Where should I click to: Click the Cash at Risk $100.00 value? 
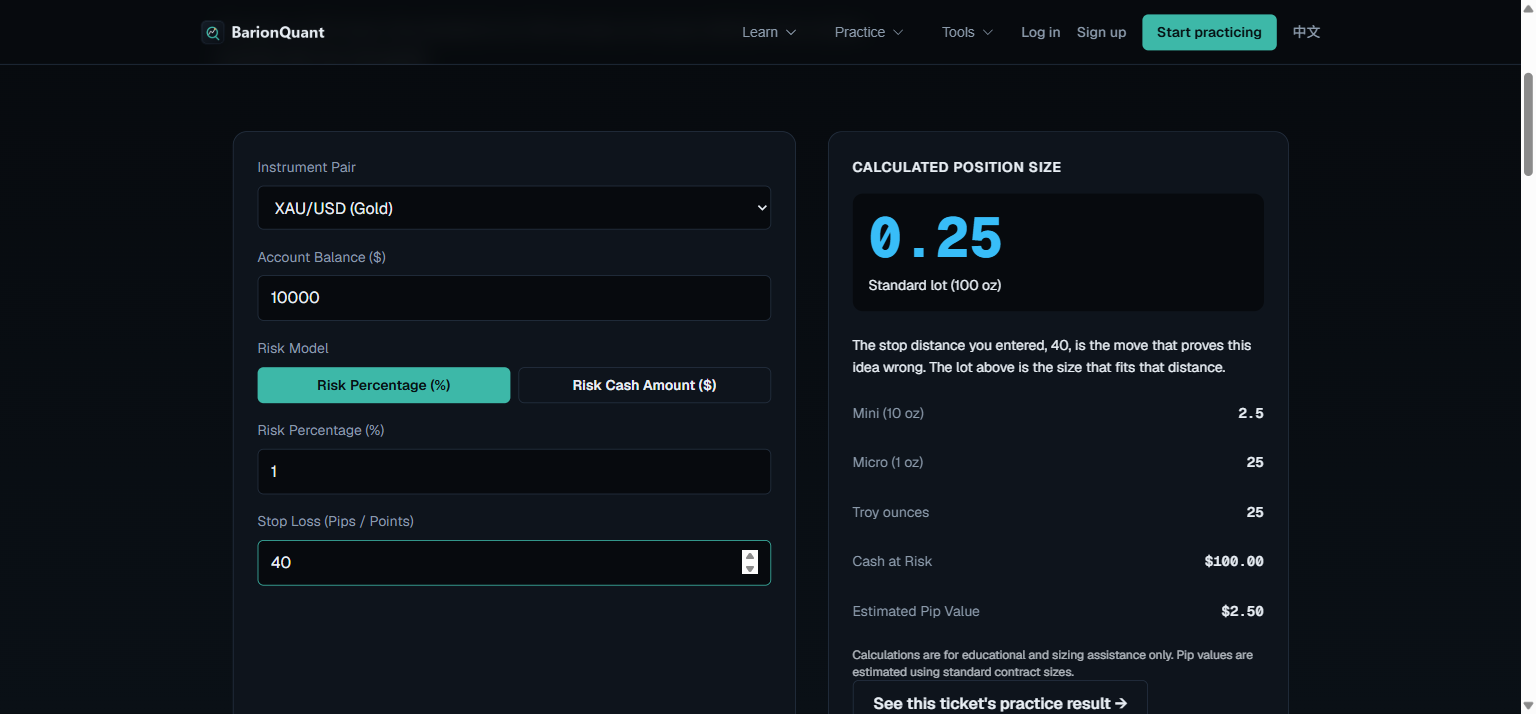click(1234, 561)
